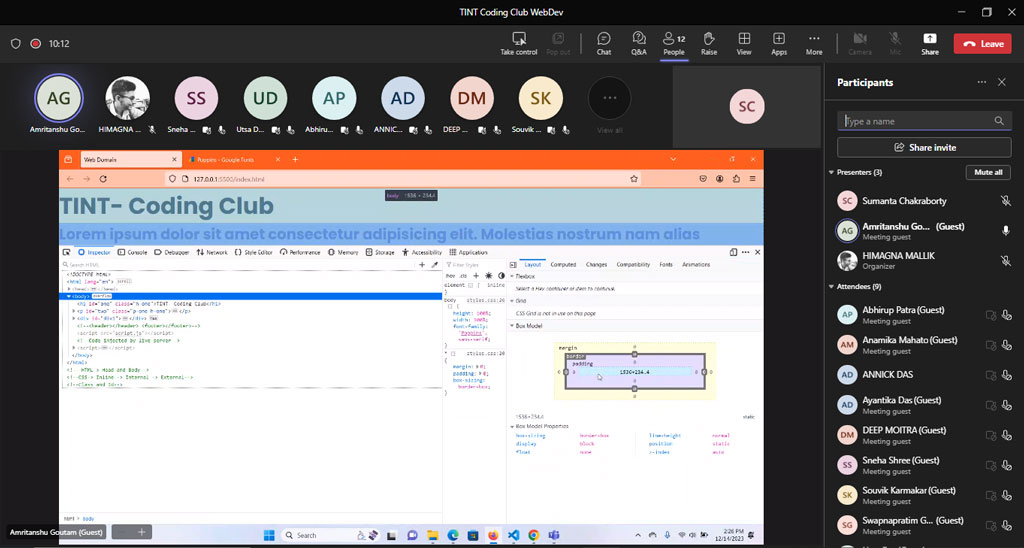Click the Chrome icon on the shared taskbar
This screenshot has height=548, width=1024.
pyautogui.click(x=534, y=535)
